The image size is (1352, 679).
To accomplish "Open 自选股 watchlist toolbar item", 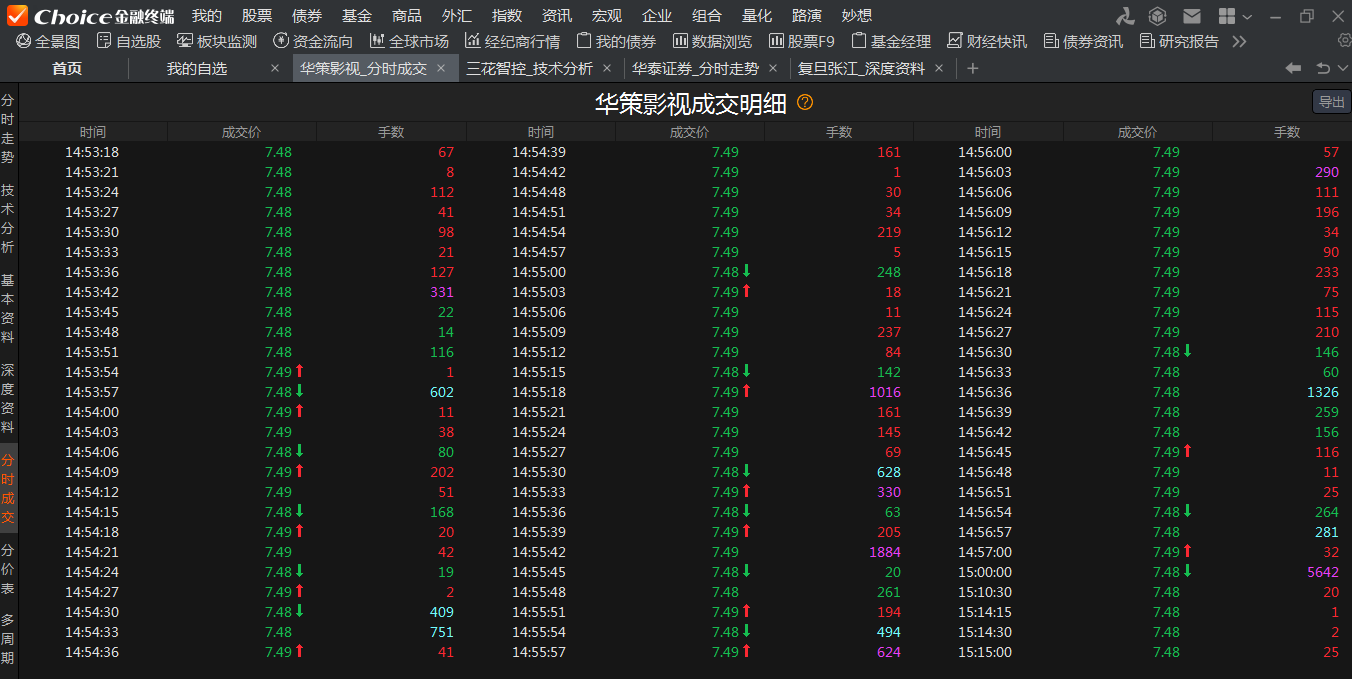I will [128, 41].
